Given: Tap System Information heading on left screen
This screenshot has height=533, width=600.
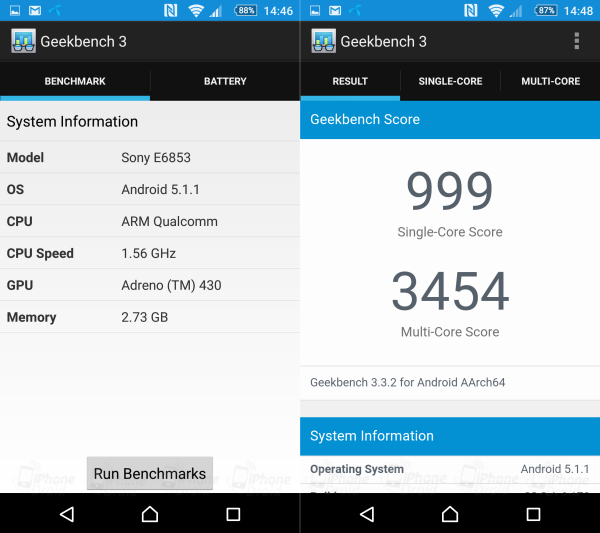Looking at the screenshot, I should [x=72, y=122].
